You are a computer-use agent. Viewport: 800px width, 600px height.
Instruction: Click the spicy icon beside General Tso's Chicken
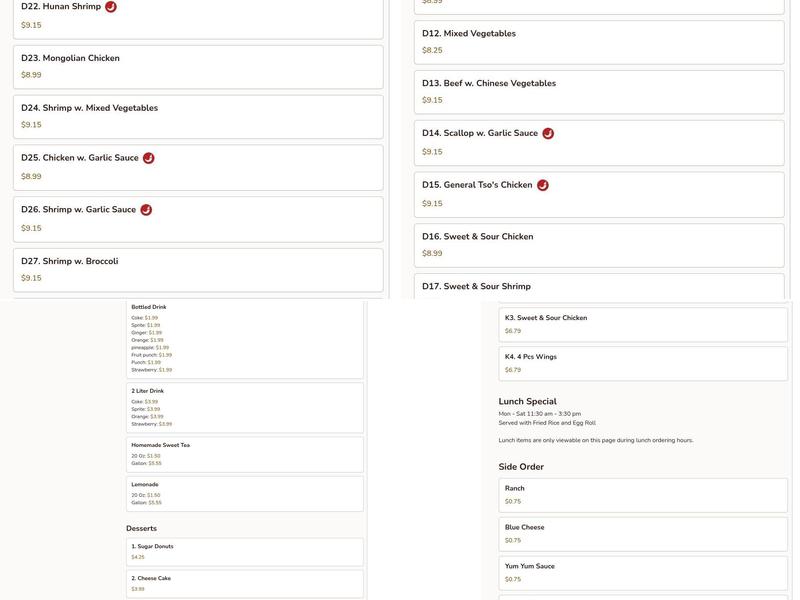click(x=543, y=185)
